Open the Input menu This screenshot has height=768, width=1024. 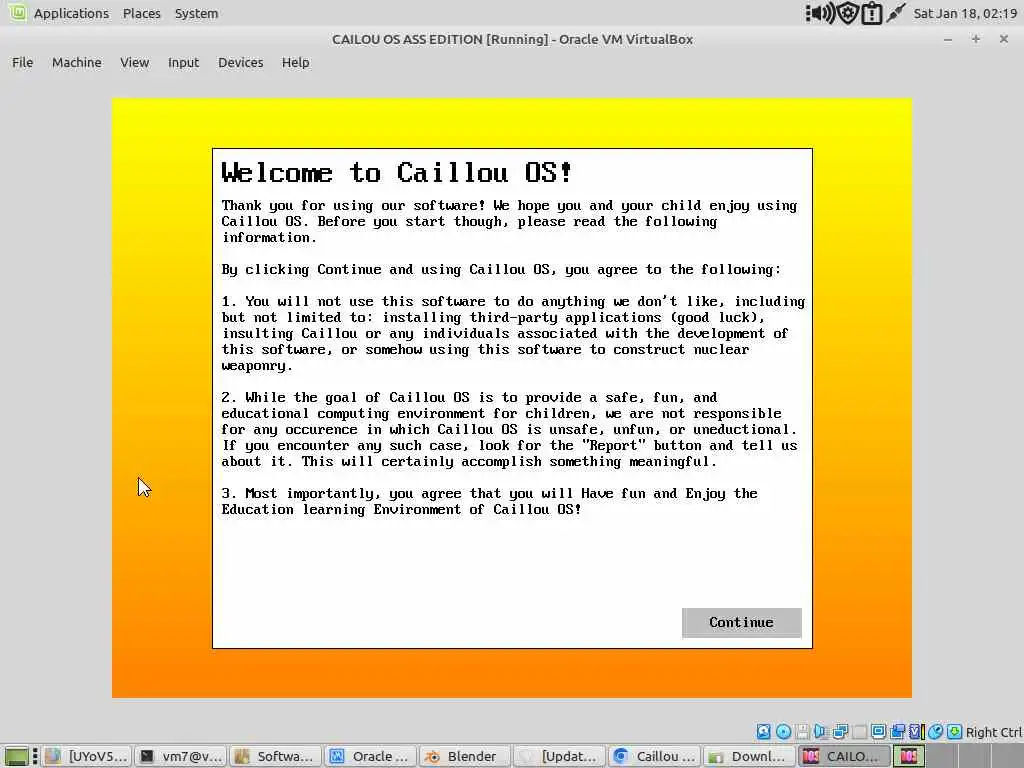[x=183, y=62]
